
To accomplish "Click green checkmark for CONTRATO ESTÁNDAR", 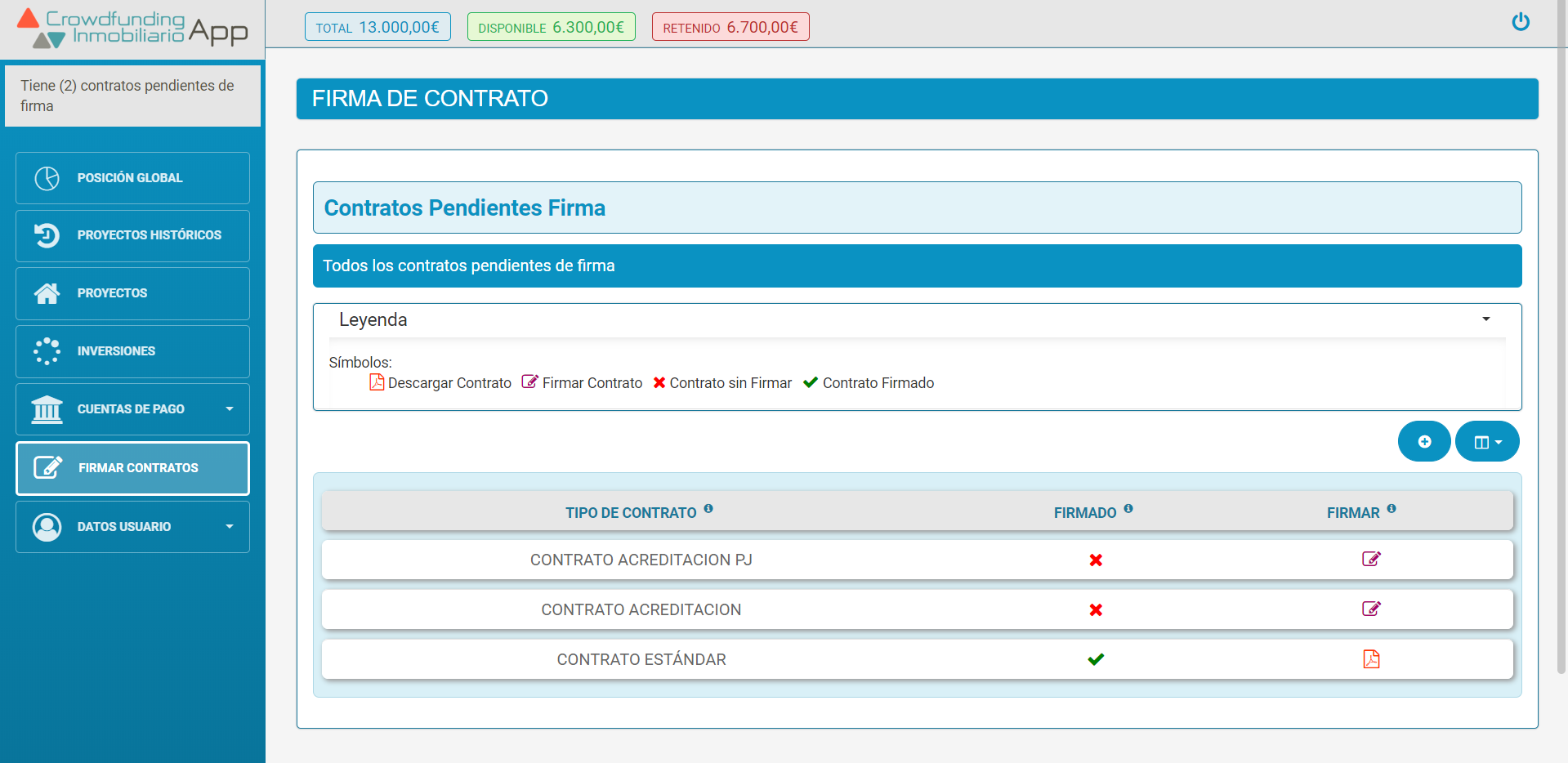I will click(x=1096, y=659).
